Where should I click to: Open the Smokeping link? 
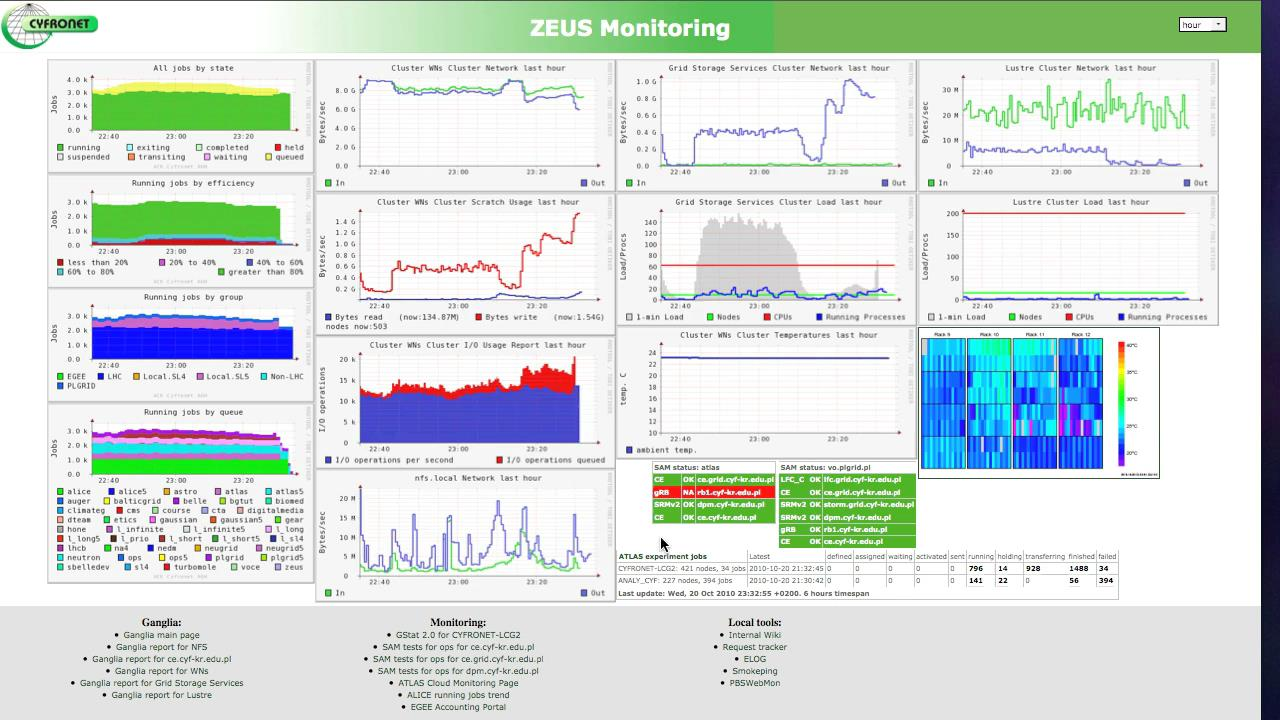coord(755,671)
